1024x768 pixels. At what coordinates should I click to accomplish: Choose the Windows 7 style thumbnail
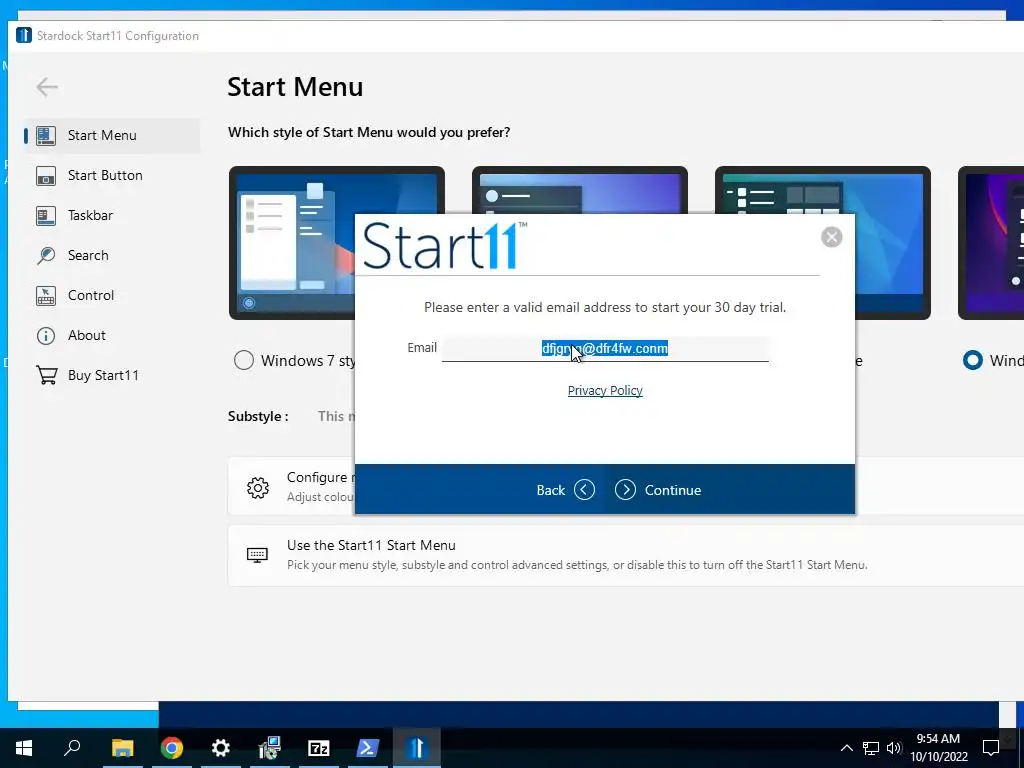[x=291, y=243]
